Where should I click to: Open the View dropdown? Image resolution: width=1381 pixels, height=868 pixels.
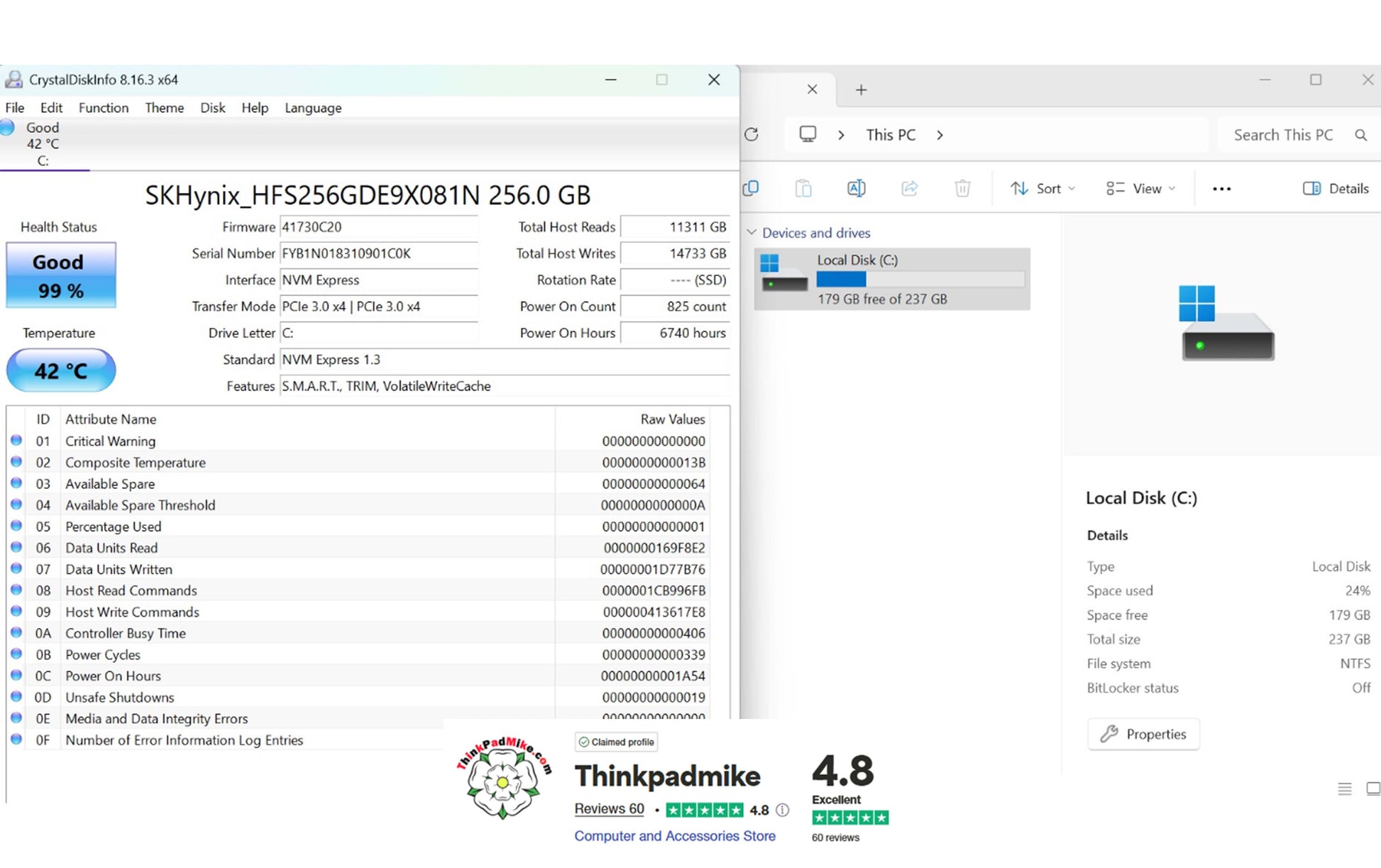point(1141,188)
